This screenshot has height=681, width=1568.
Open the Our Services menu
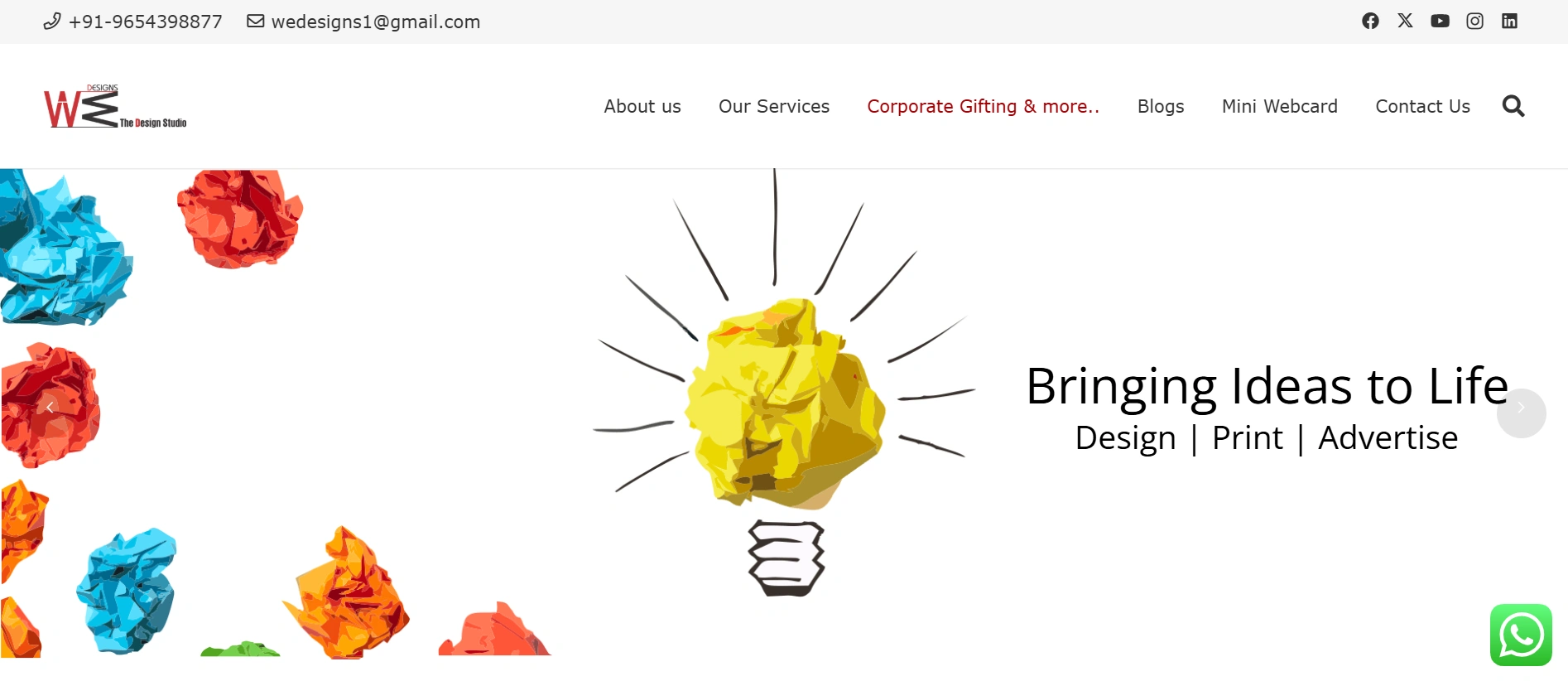point(774,107)
